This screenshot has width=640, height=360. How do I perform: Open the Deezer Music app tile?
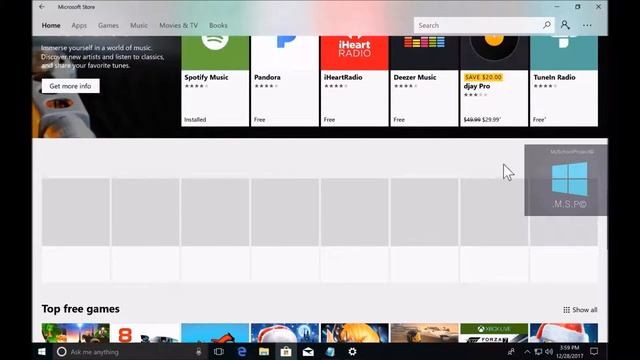(x=424, y=81)
